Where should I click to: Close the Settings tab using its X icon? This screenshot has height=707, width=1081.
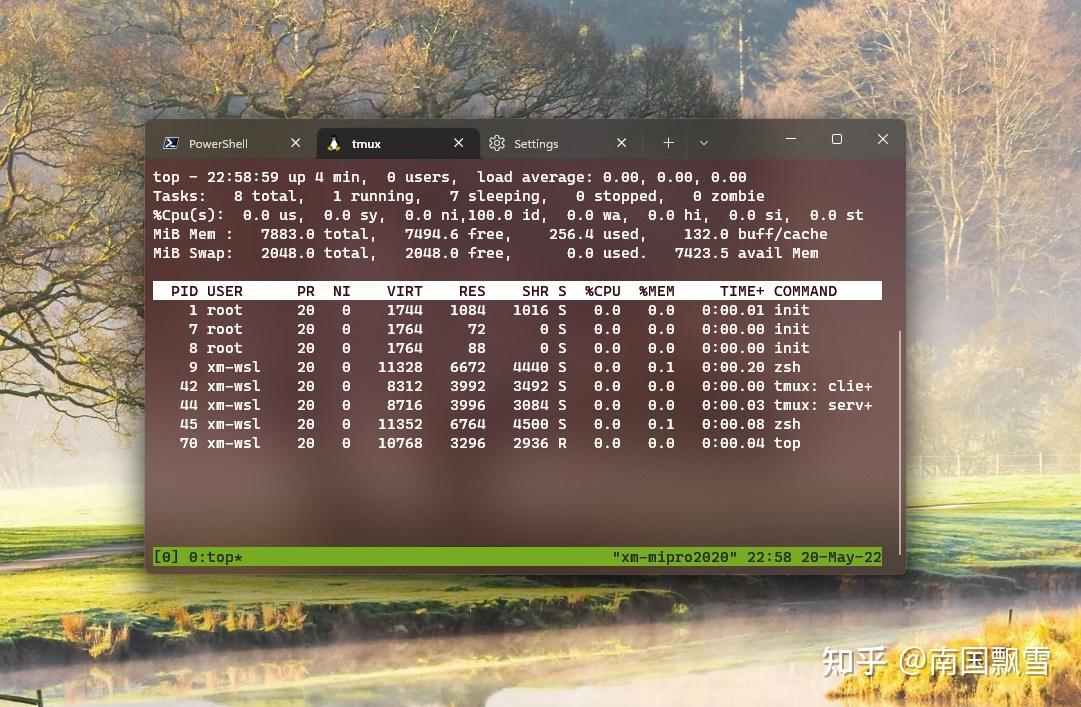(x=621, y=143)
